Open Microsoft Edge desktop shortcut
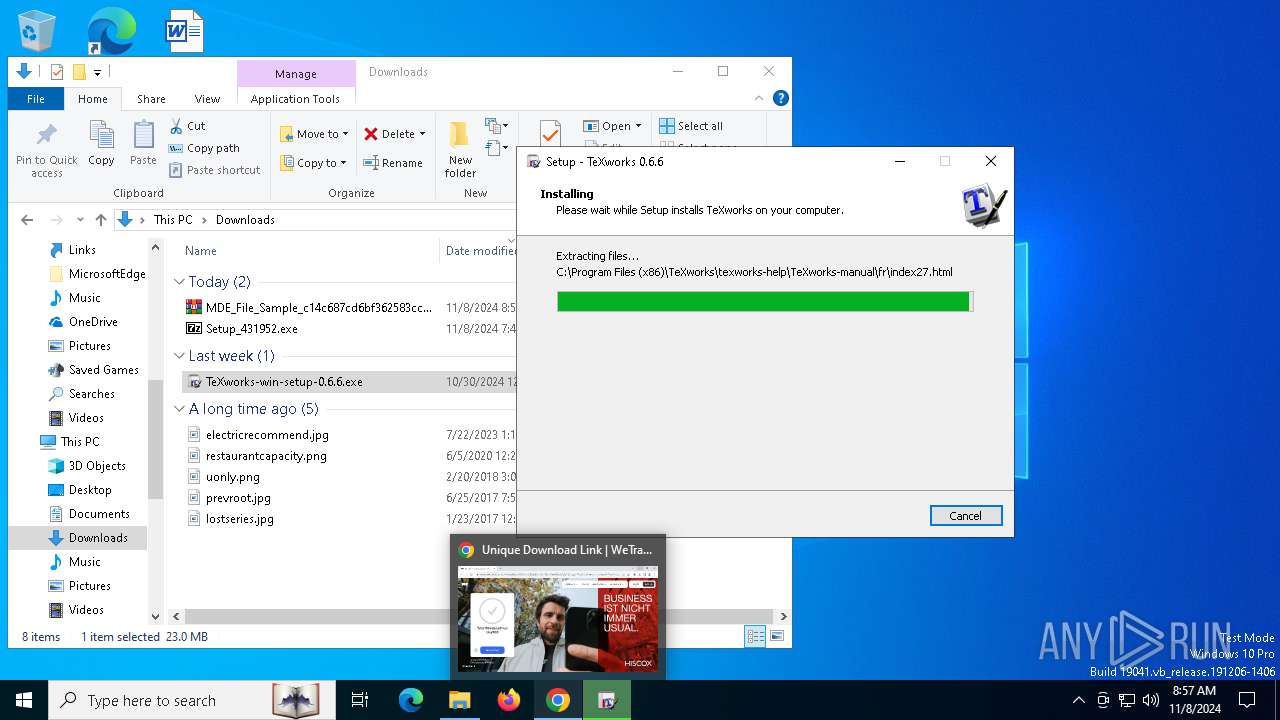 click(x=110, y=31)
